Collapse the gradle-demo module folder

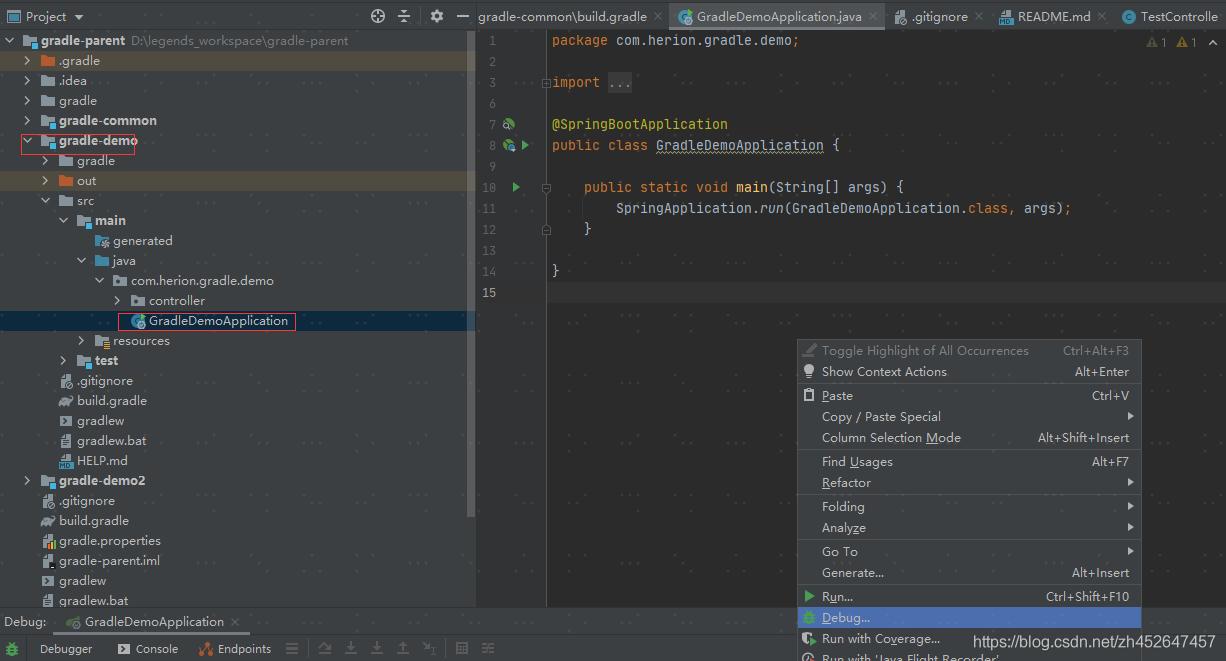(28, 141)
